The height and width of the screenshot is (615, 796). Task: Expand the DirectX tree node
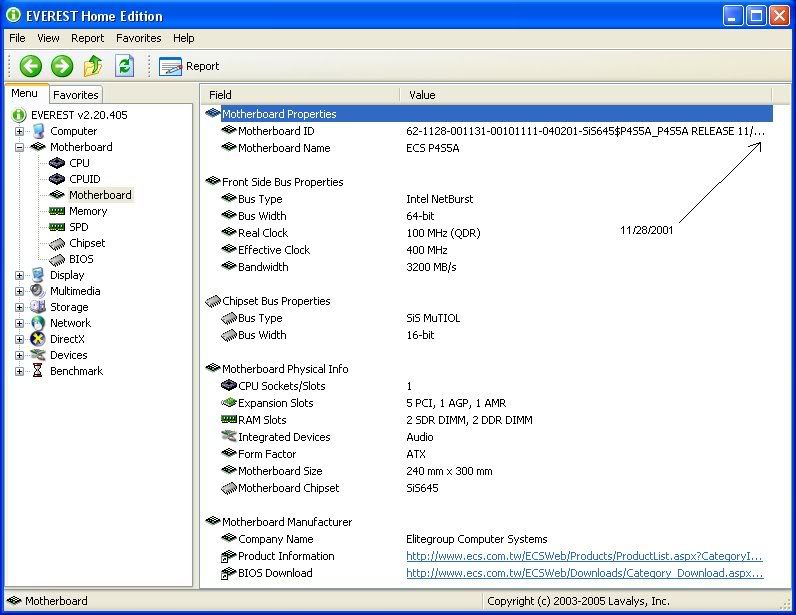[19, 339]
